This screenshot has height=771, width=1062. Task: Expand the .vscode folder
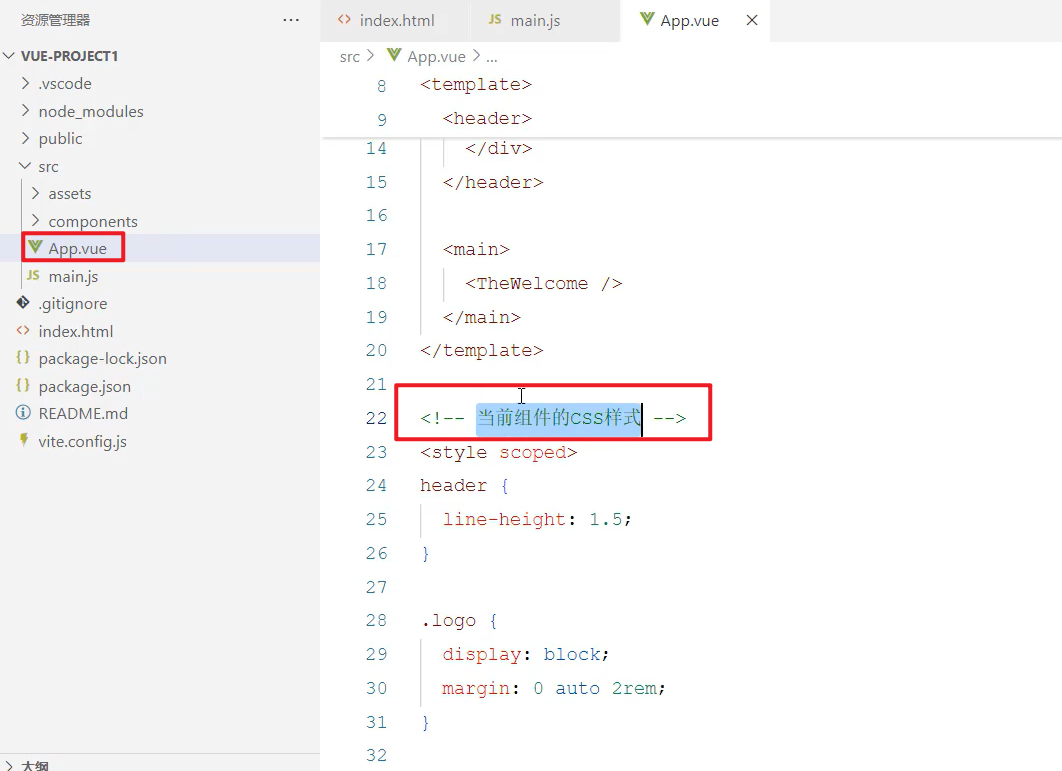[25, 83]
